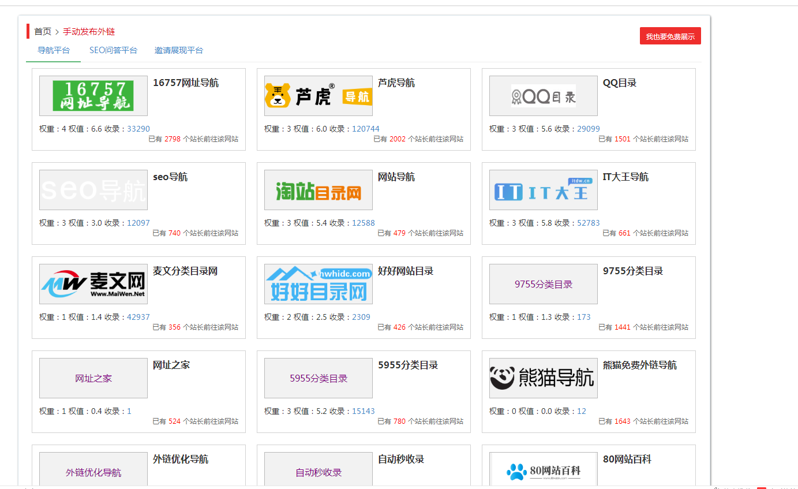Click the 收录 count 173

584,318
